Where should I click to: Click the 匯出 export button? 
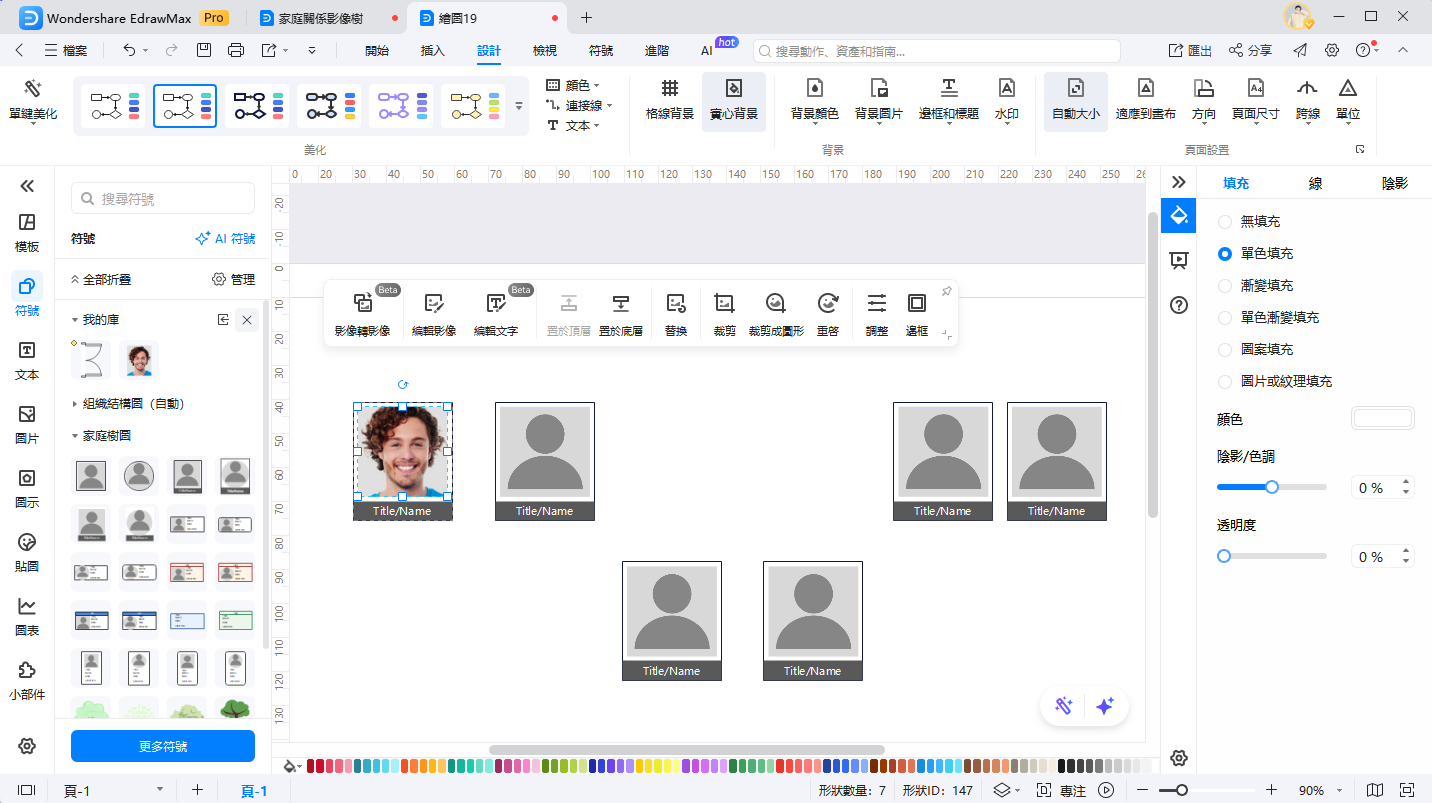point(1190,50)
